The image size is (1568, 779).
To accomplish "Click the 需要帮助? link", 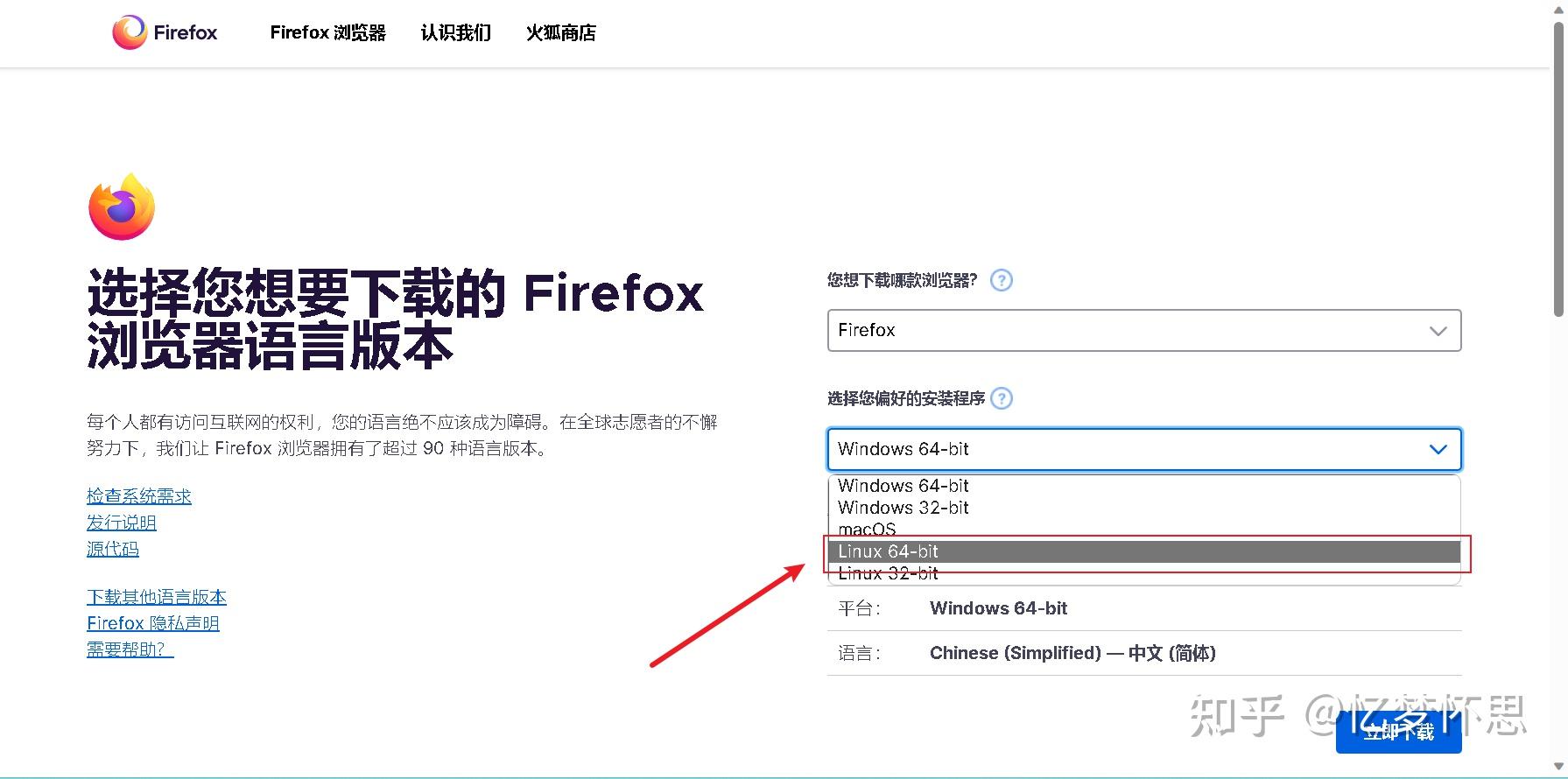I will [x=130, y=649].
